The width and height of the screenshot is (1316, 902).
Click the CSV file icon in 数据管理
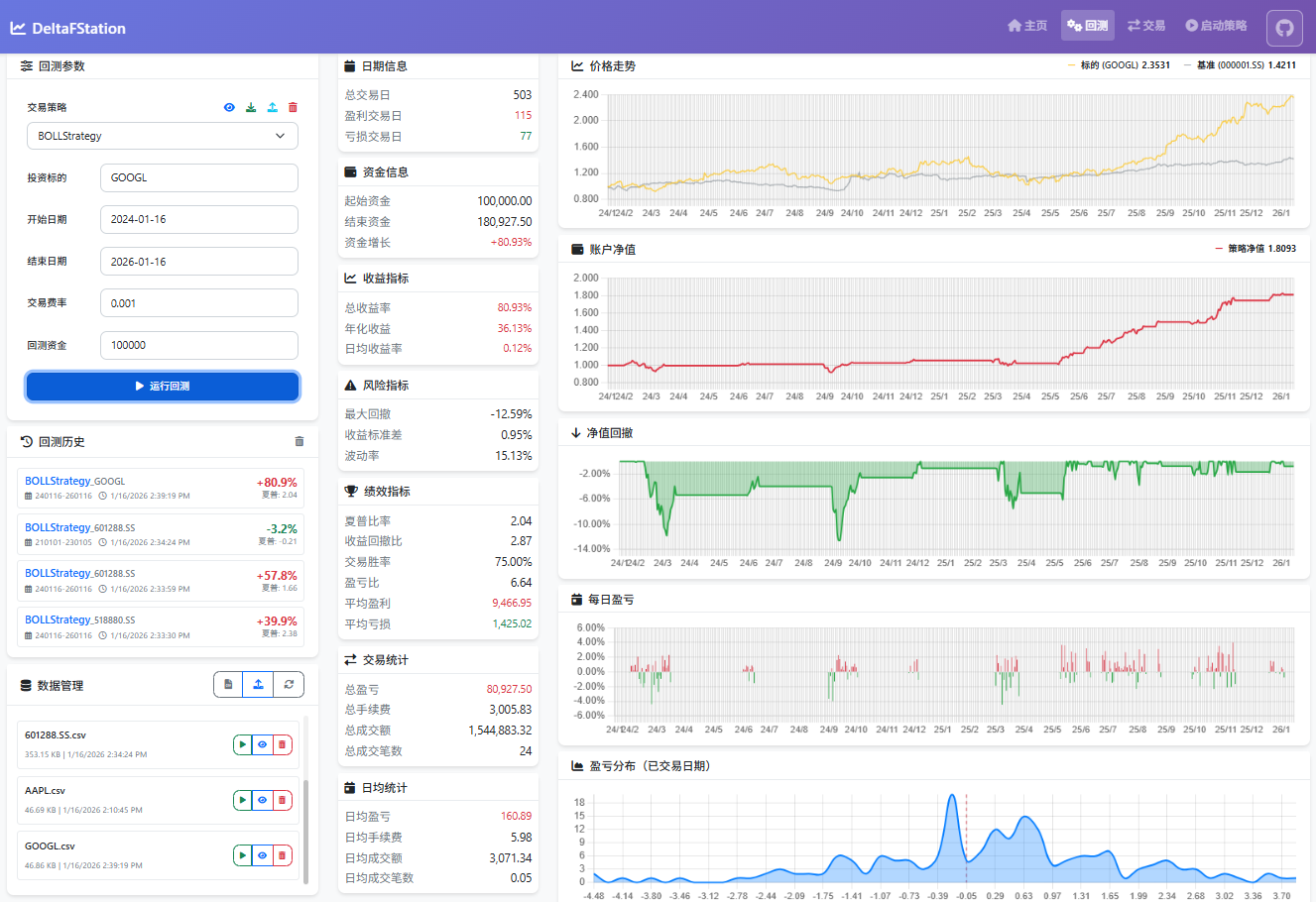228,684
